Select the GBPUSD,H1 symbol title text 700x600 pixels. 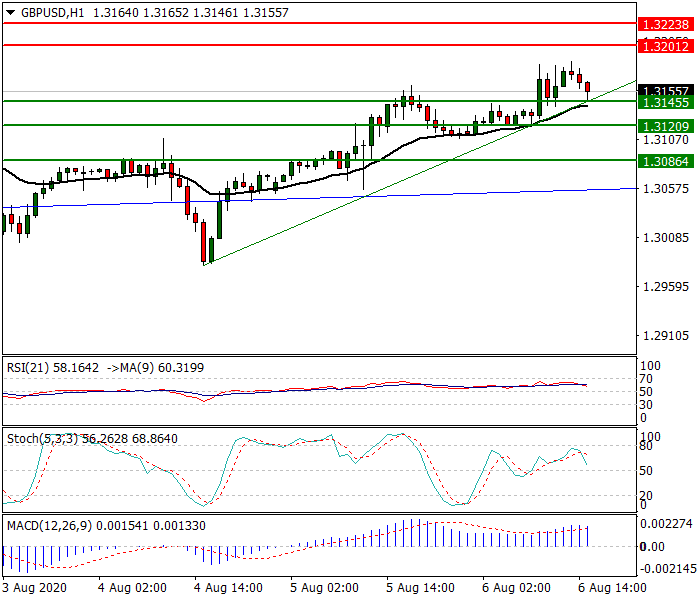point(52,12)
